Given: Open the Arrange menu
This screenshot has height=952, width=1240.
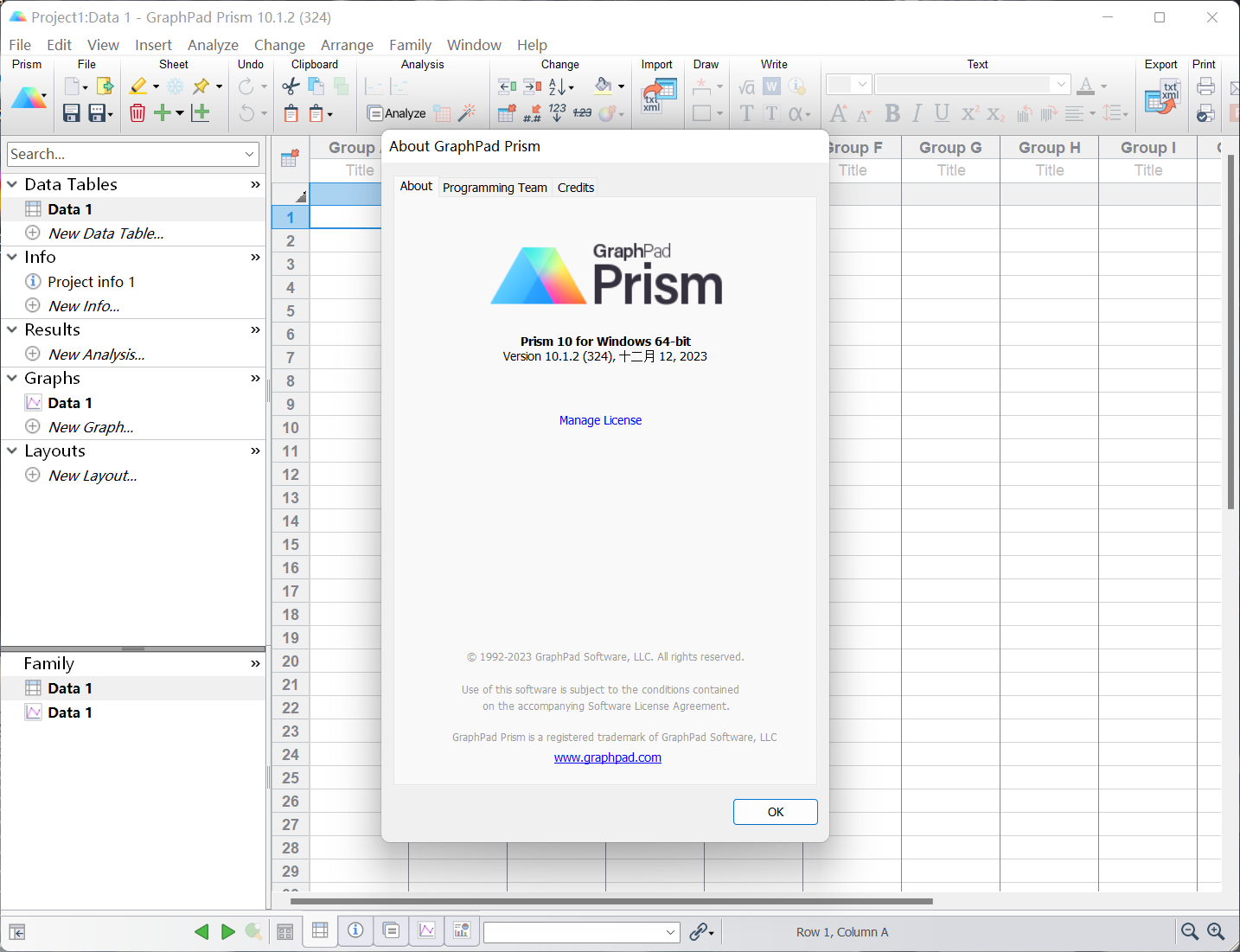Looking at the screenshot, I should pyautogui.click(x=347, y=45).
